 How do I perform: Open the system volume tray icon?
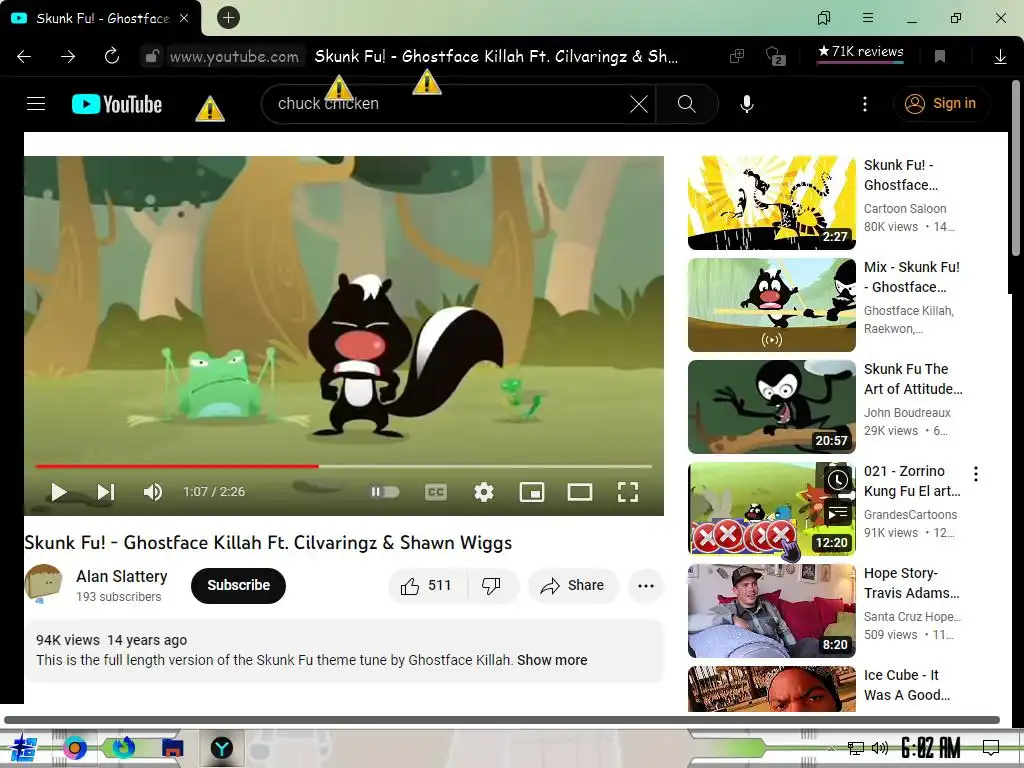pyautogui.click(x=879, y=748)
